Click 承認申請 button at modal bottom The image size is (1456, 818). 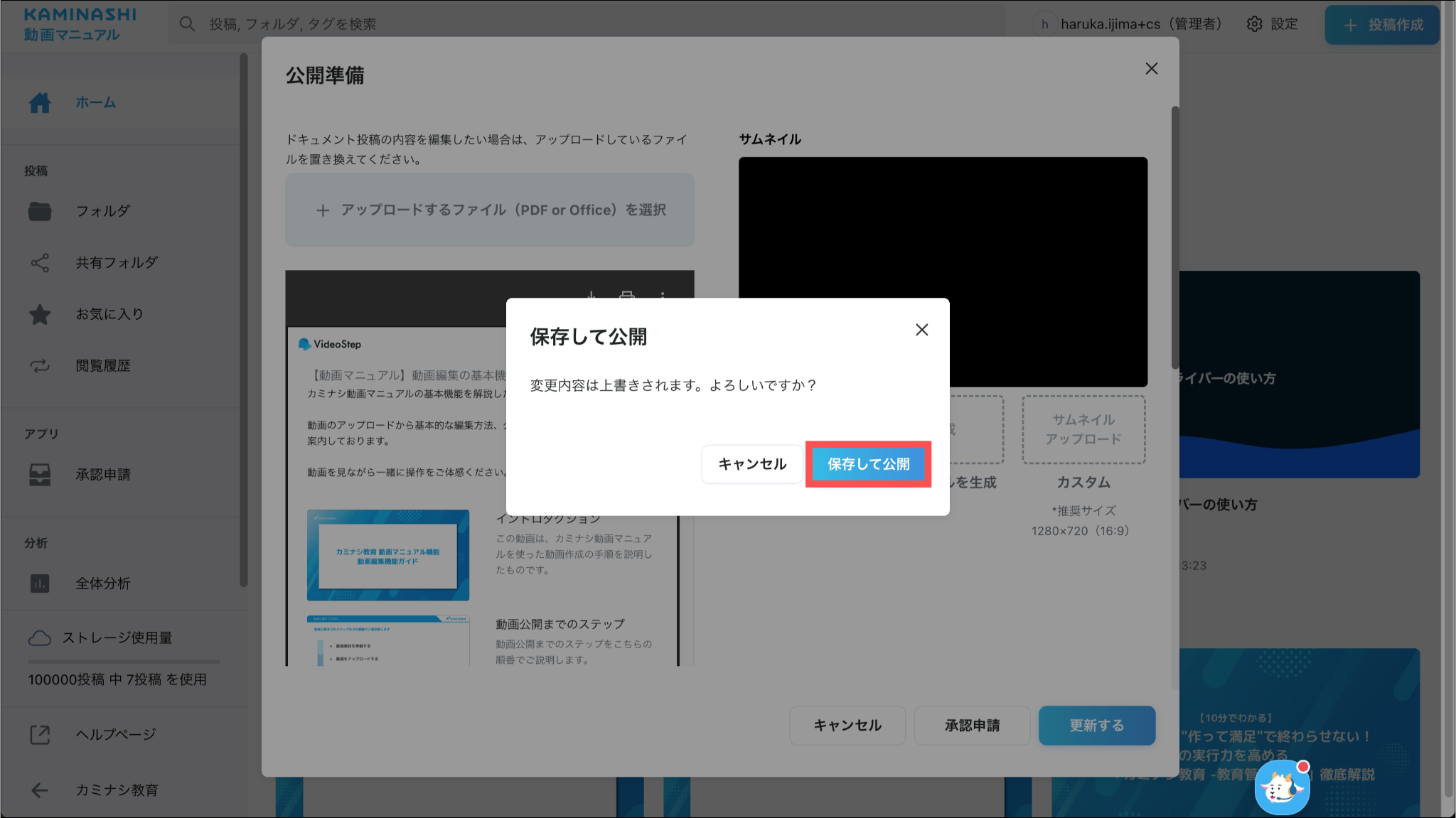pos(972,726)
